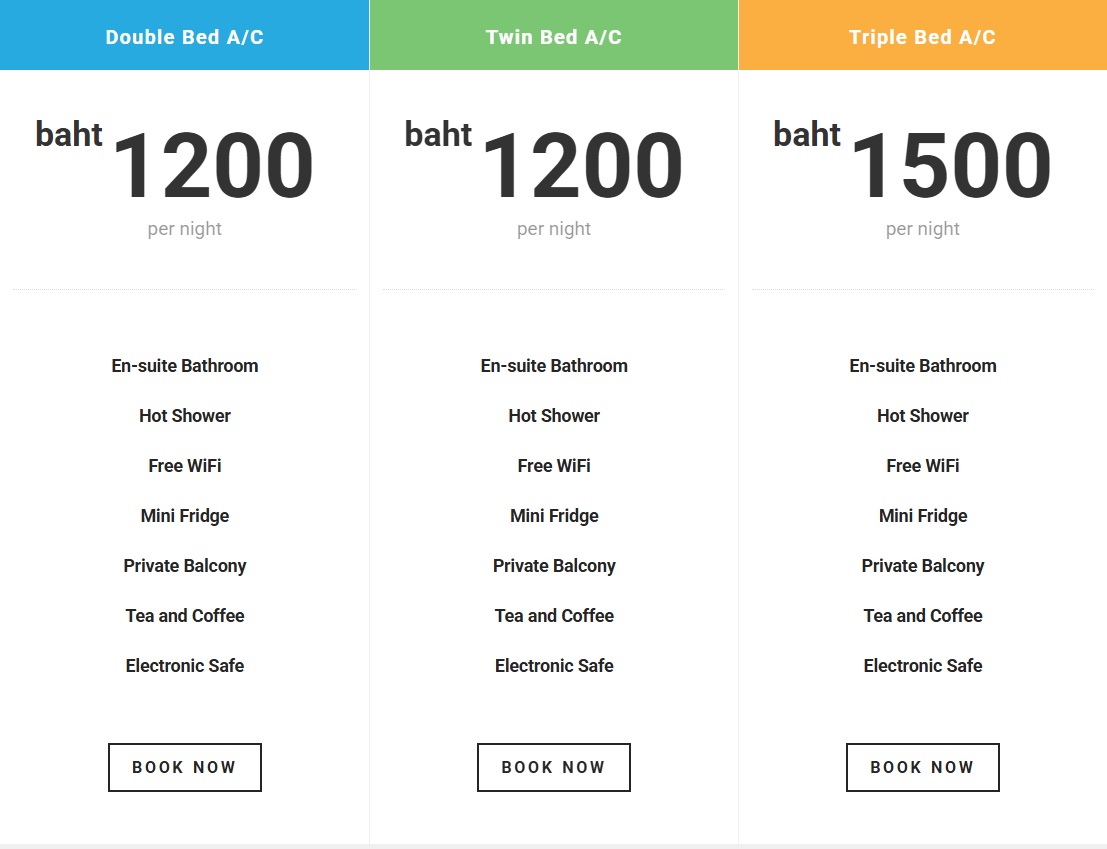This screenshot has width=1107, height=849.
Task: Click Mini Fridge in Double Bed column
Action: [x=185, y=516]
